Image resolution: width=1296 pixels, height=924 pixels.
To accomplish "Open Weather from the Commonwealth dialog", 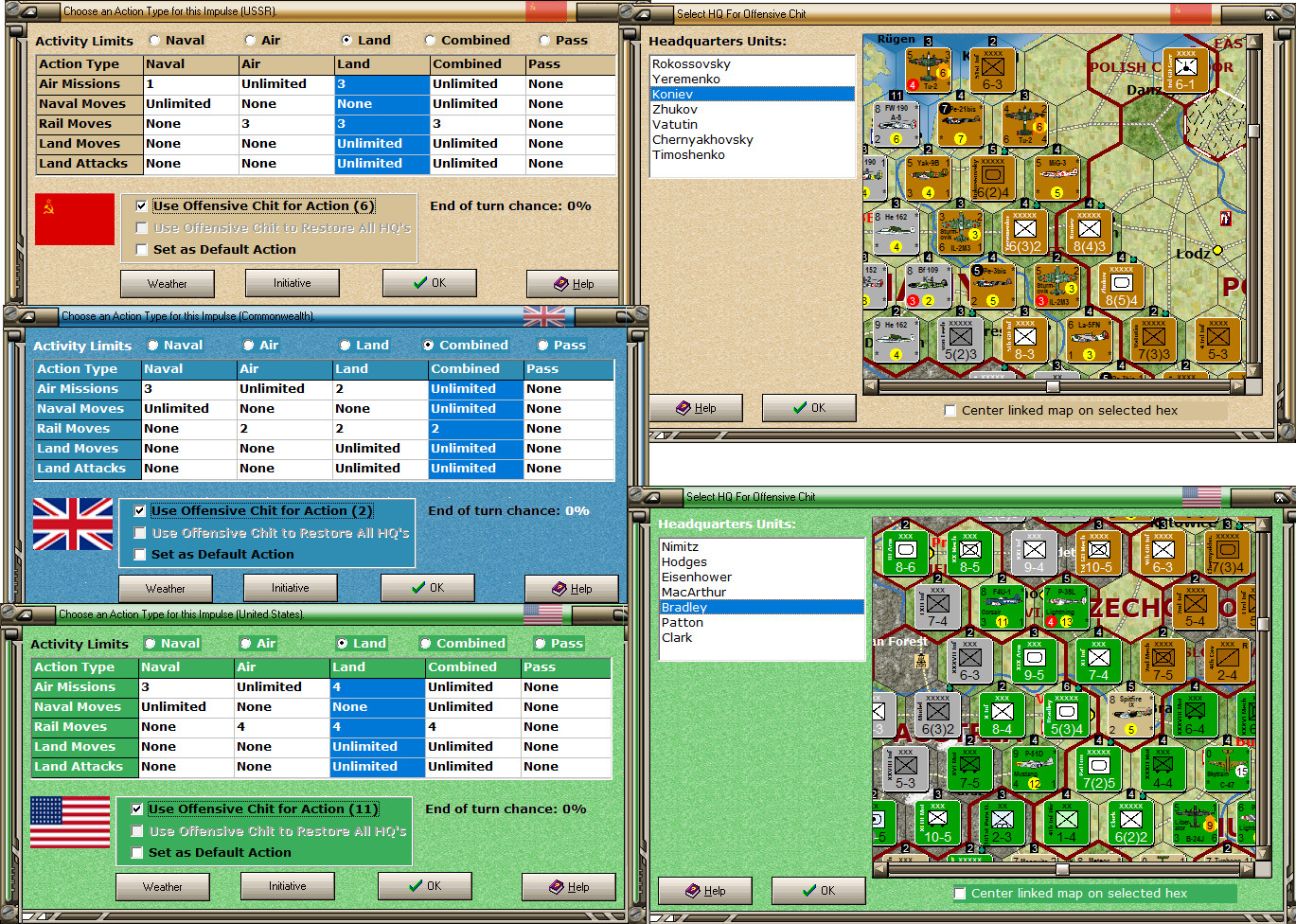I will (166, 588).
